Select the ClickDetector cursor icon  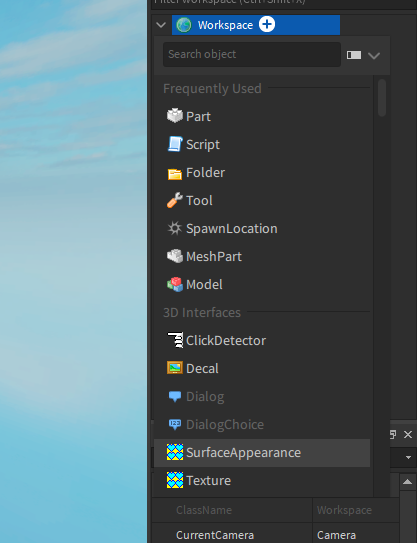(x=175, y=340)
